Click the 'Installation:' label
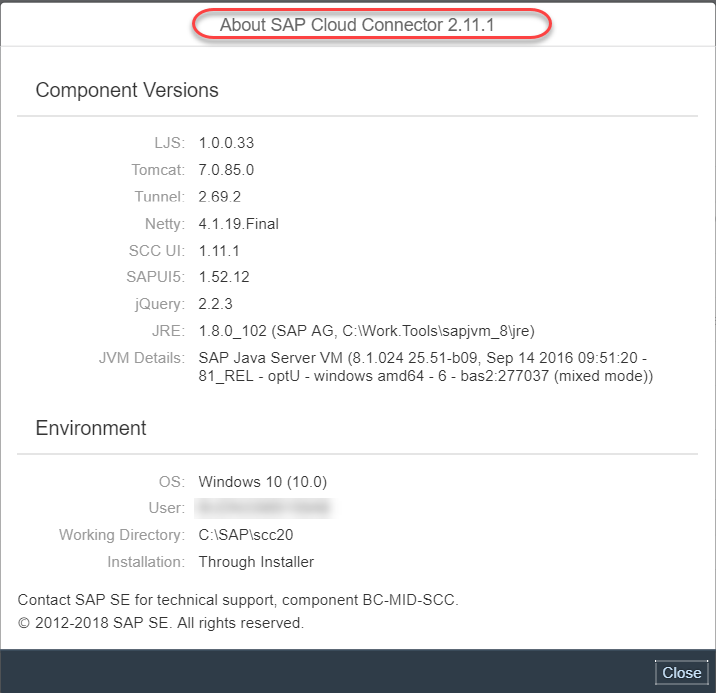Viewport: 716px width, 693px height. (146, 562)
